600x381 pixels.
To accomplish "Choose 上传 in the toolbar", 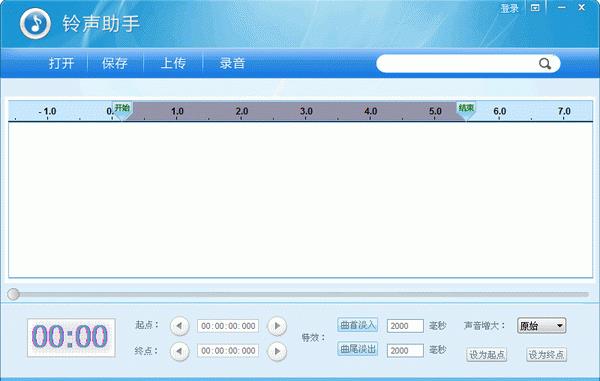I will click(173, 63).
